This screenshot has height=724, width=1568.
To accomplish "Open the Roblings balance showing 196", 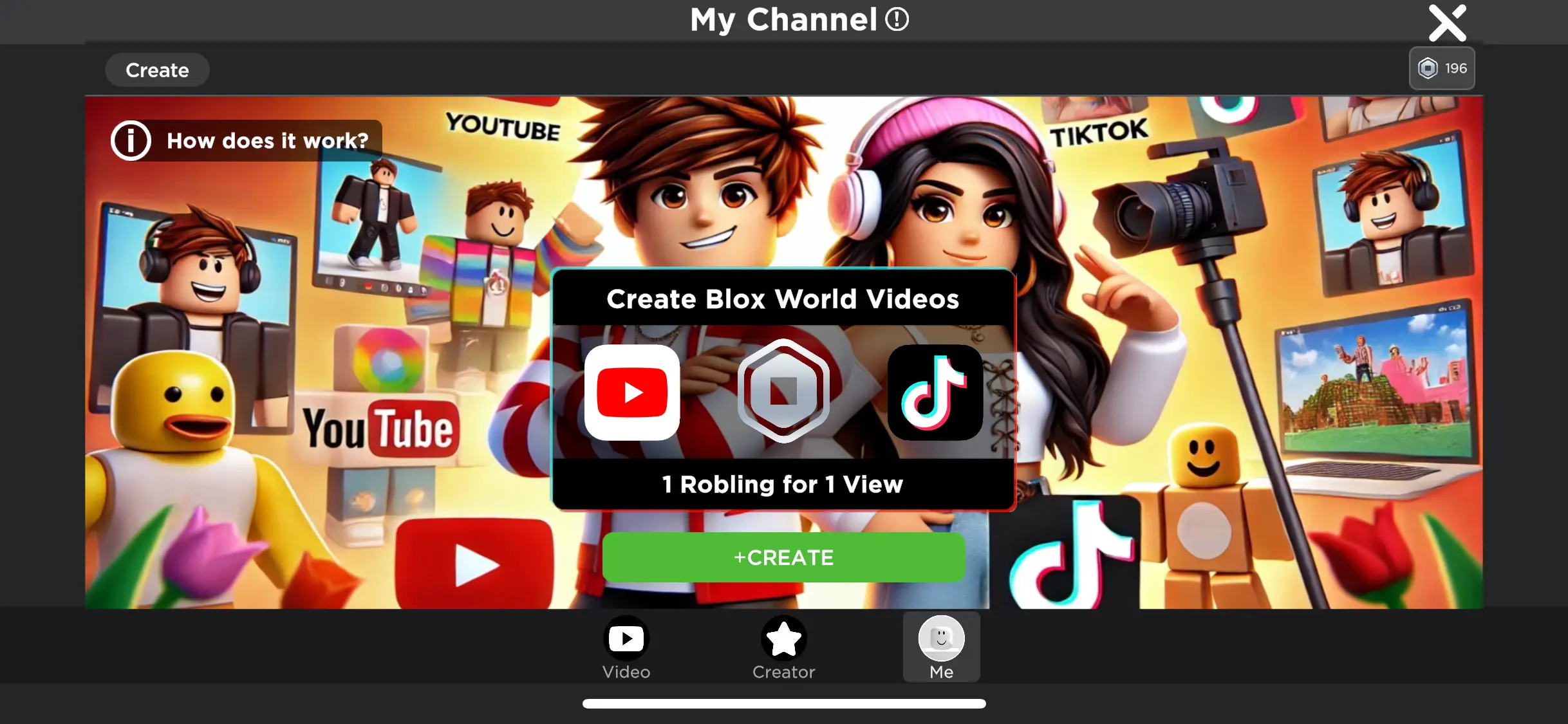I will (x=1442, y=68).
